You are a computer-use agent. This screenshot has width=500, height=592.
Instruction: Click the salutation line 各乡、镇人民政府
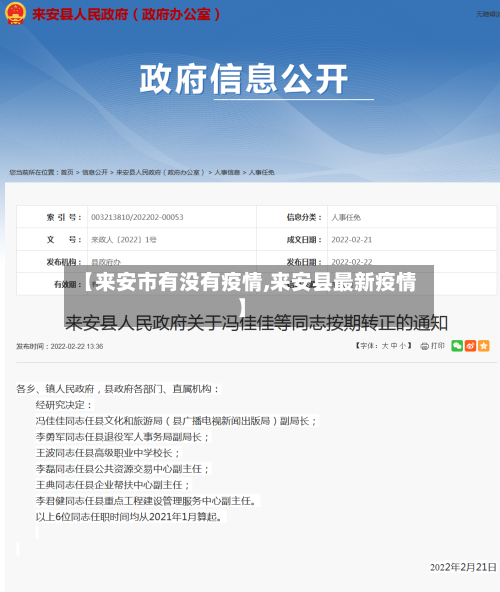[x=118, y=389]
